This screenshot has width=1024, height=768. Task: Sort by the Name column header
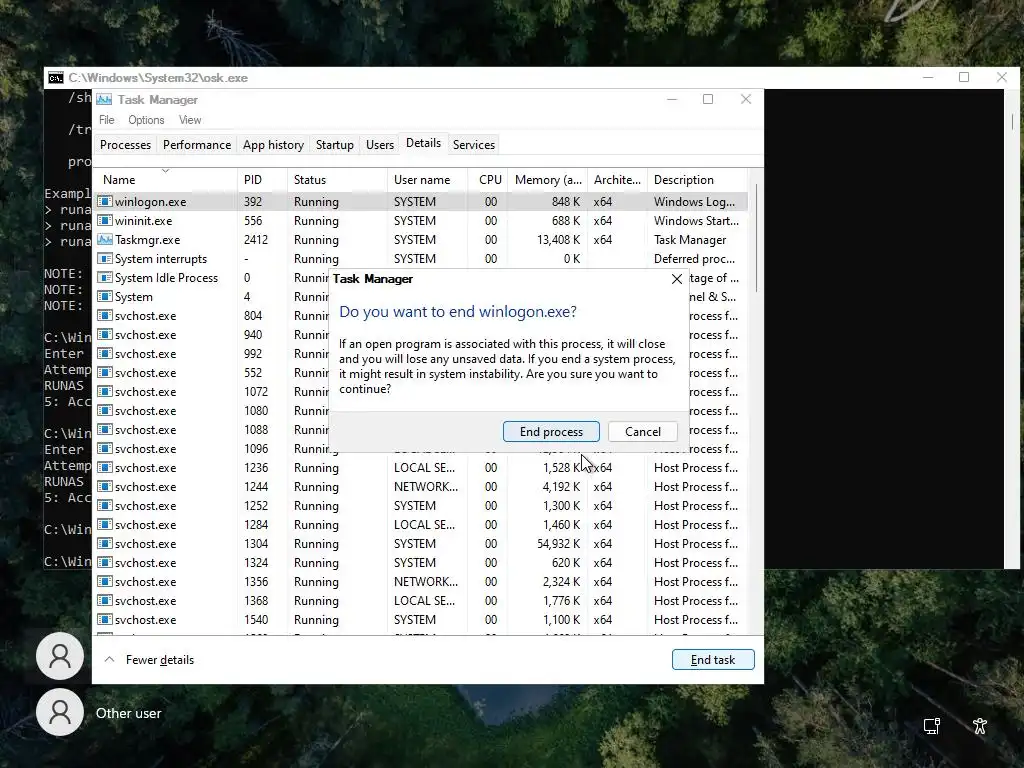(x=165, y=180)
